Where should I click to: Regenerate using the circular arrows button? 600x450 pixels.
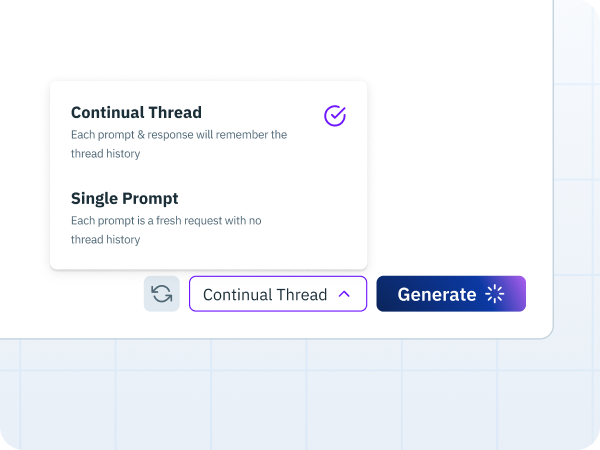pyautogui.click(x=161, y=294)
